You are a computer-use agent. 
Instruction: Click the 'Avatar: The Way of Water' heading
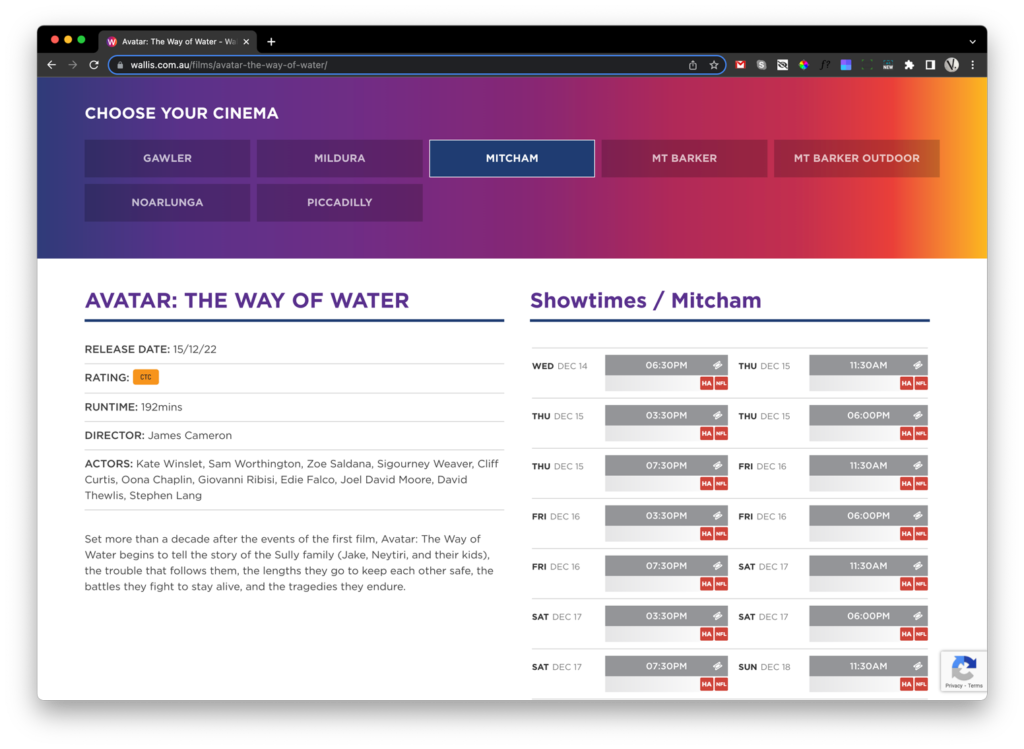247,300
